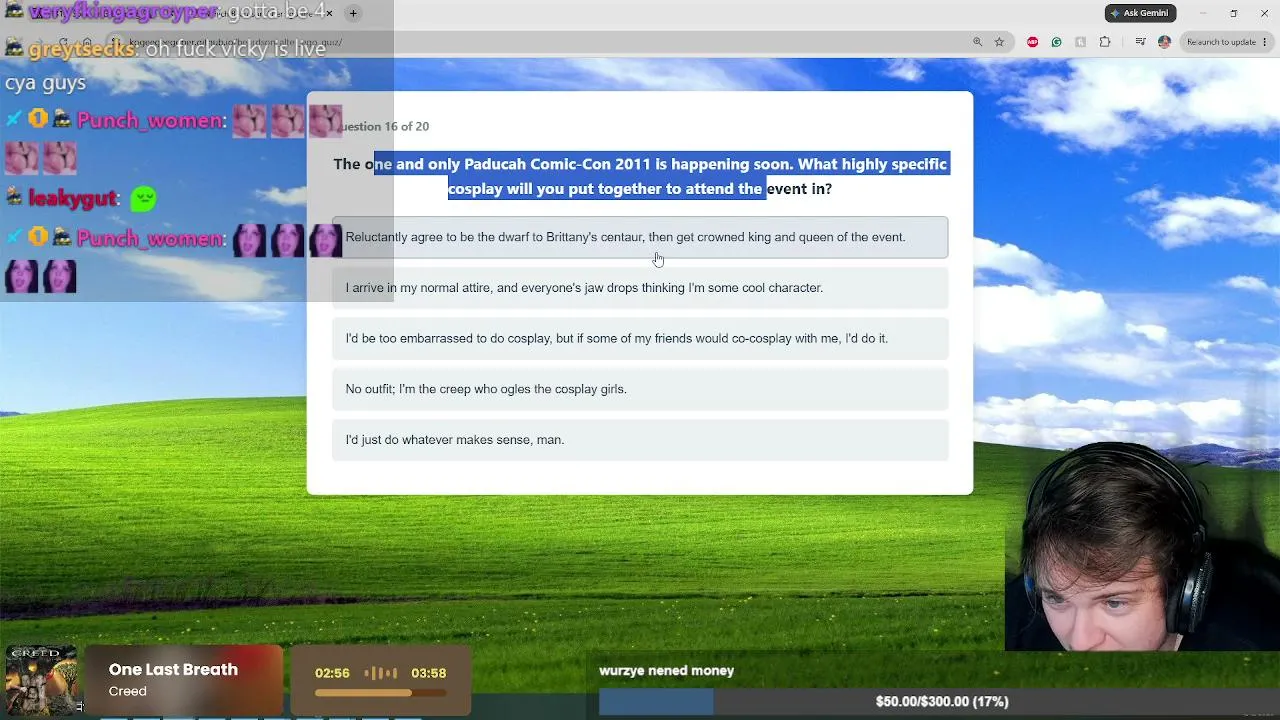Click the webcam feed of the streamer
Screen dimensions: 1280x720
coord(1142,547)
